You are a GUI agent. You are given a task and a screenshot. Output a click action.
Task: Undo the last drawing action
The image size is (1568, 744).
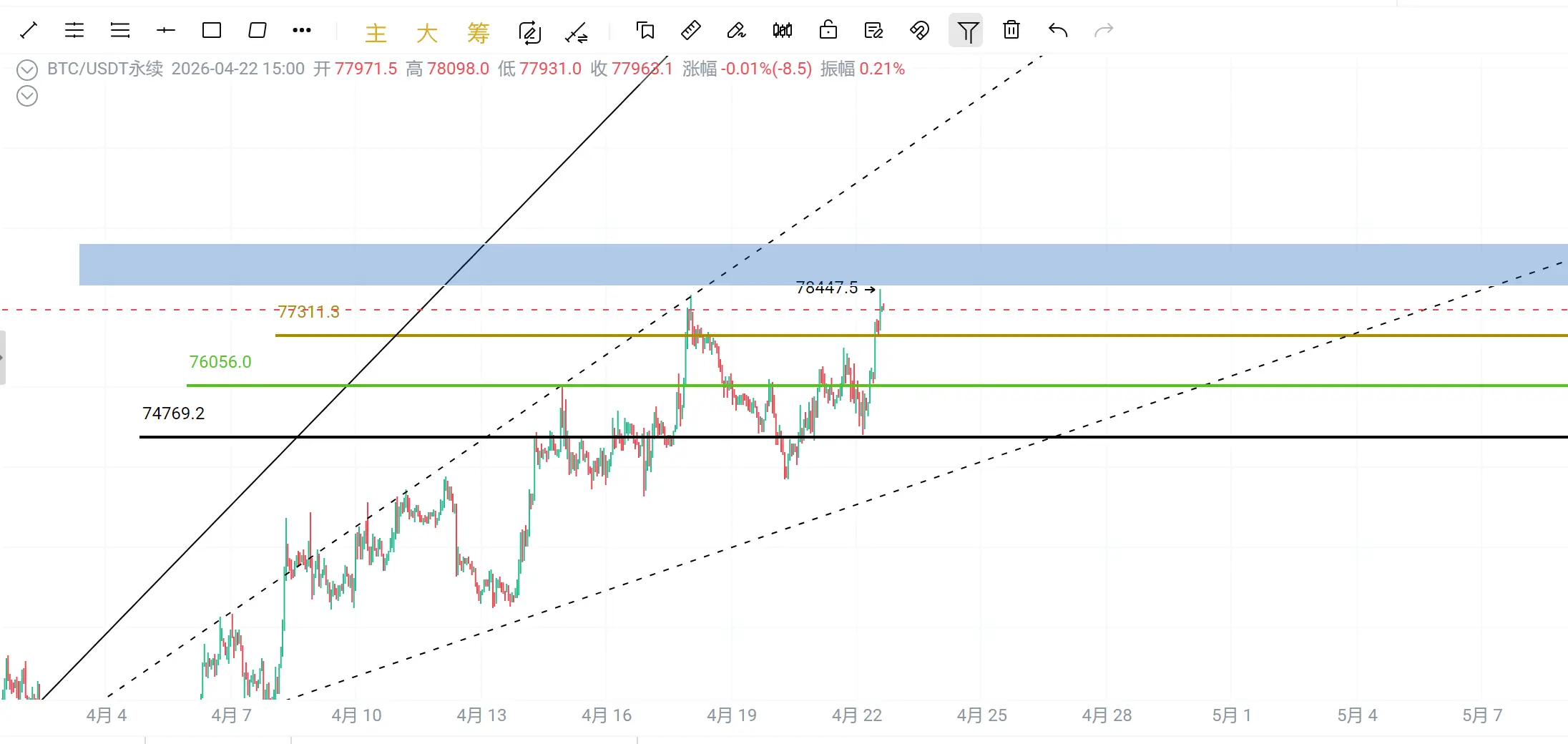click(1058, 30)
